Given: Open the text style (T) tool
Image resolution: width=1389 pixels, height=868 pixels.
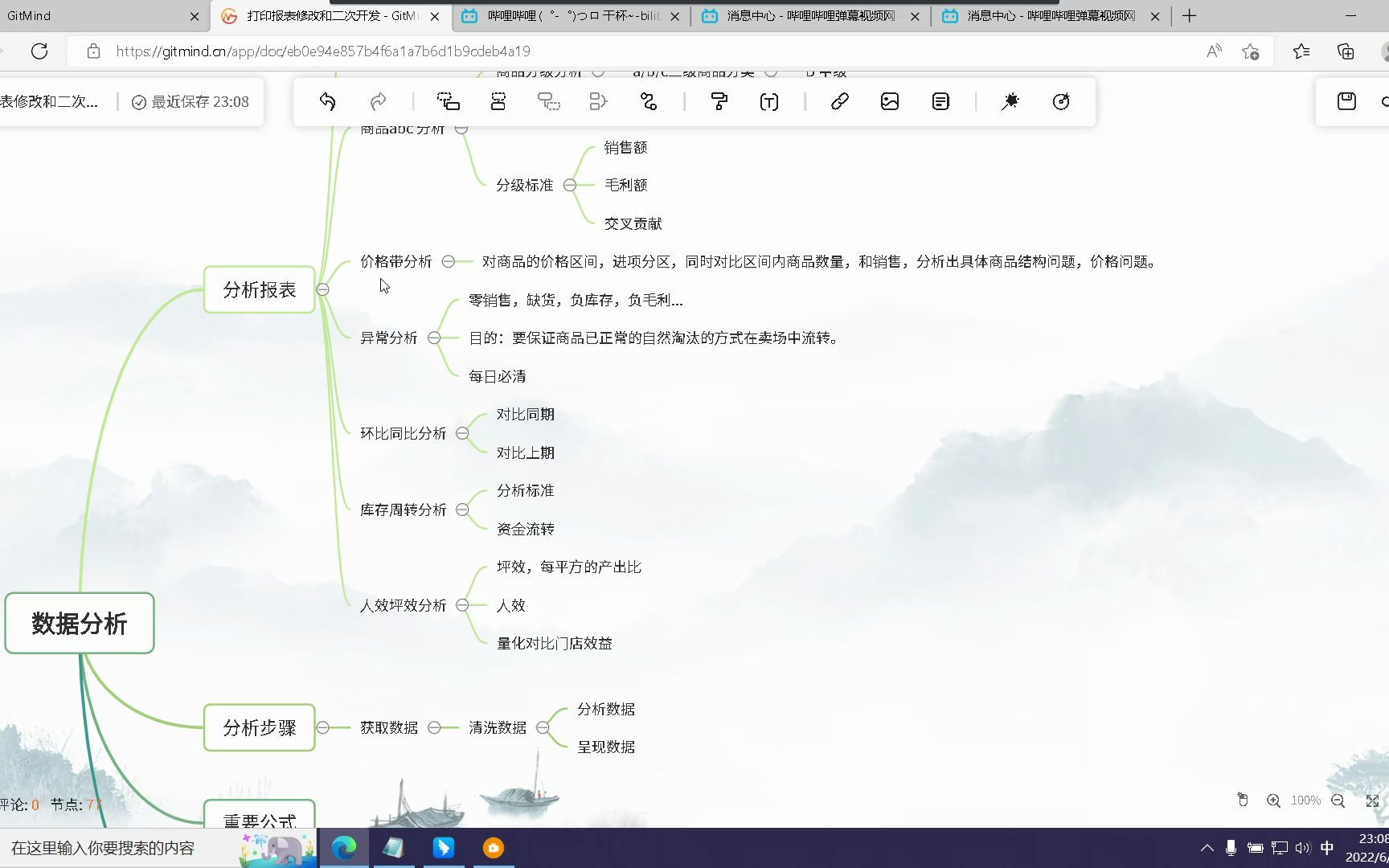Looking at the screenshot, I should (768, 101).
